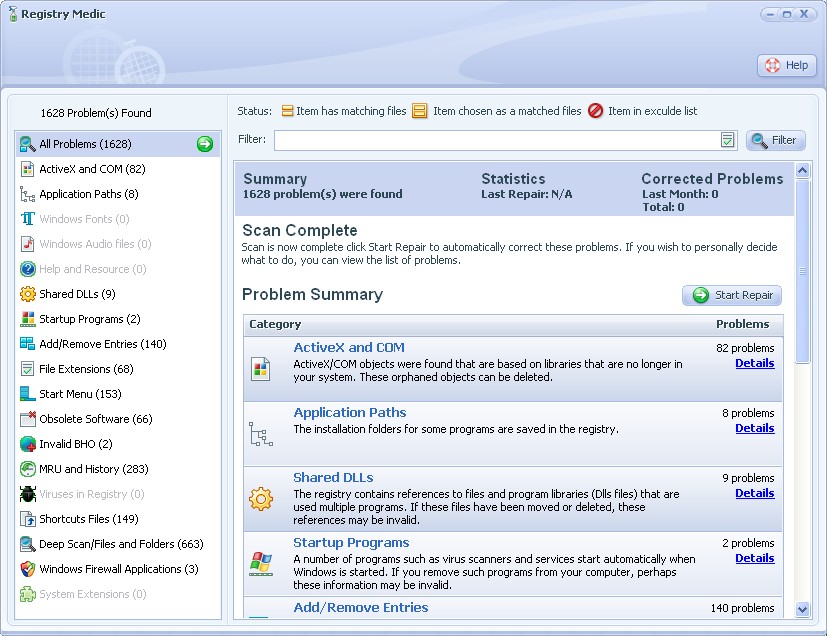827x636 pixels.
Task: Click the Filter button
Action: [x=776, y=140]
